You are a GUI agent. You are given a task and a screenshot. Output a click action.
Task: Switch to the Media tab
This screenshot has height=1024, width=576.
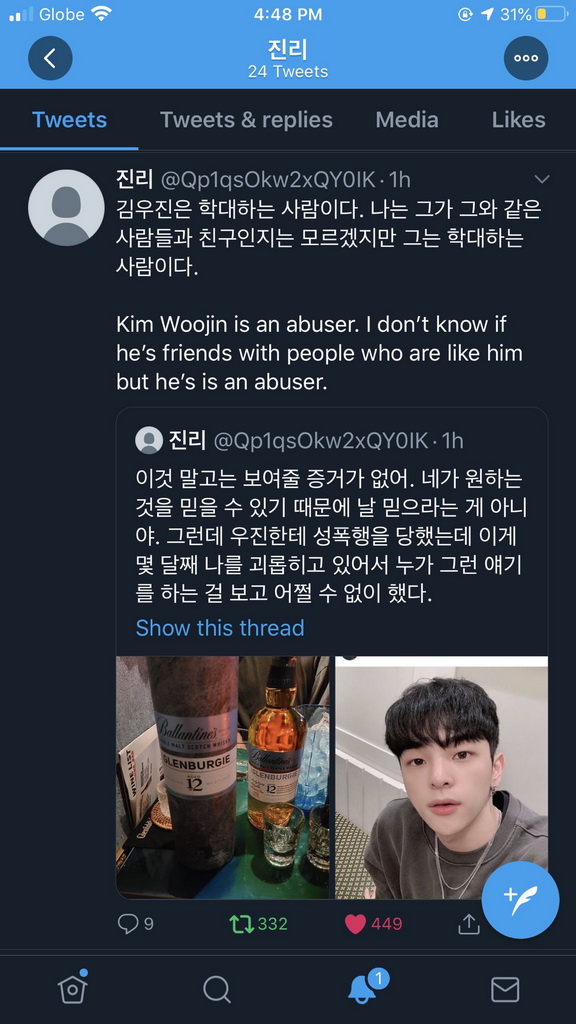[407, 120]
